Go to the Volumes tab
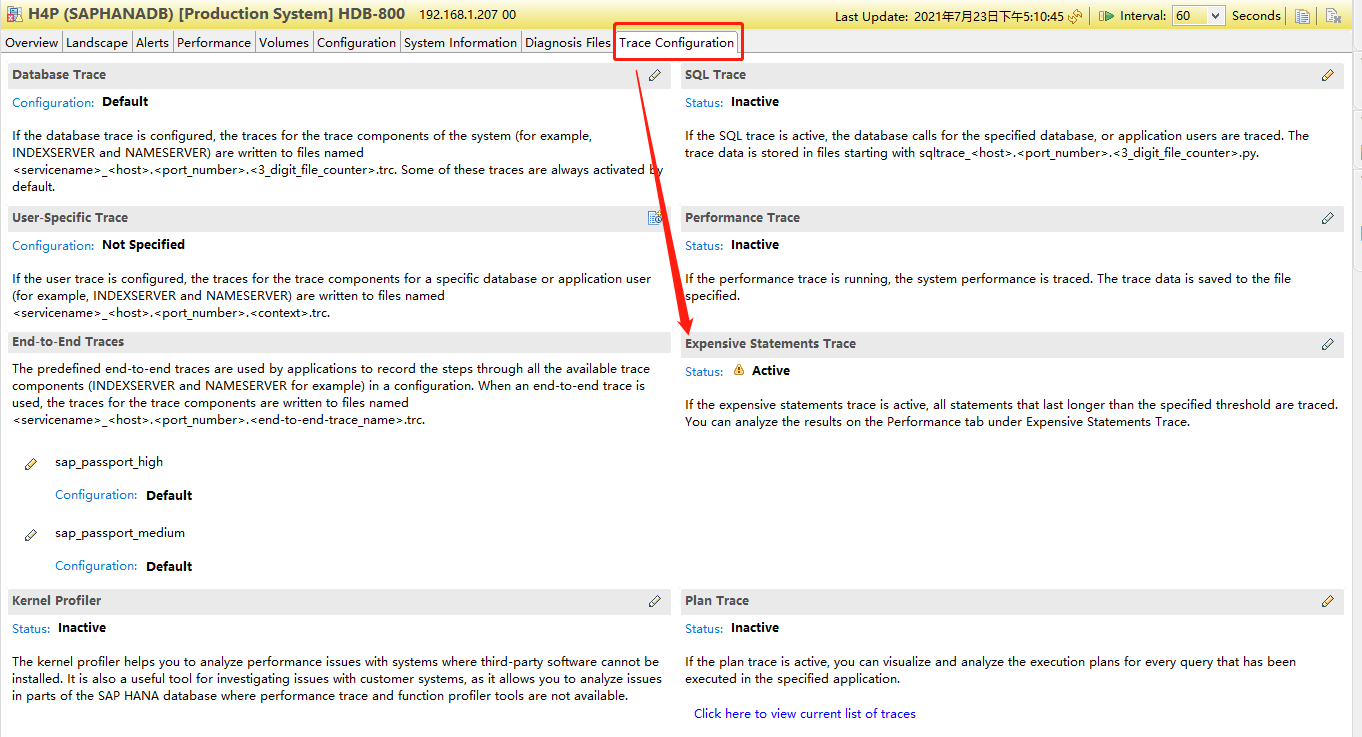The width and height of the screenshot is (1362, 737). point(284,43)
